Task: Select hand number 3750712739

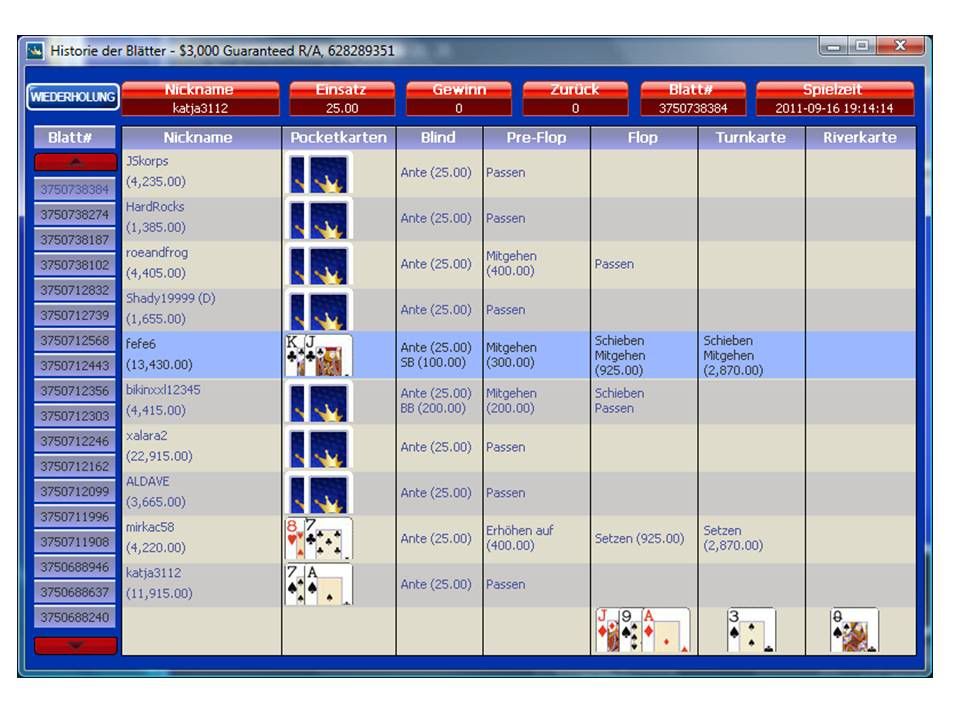Action: coord(75,315)
